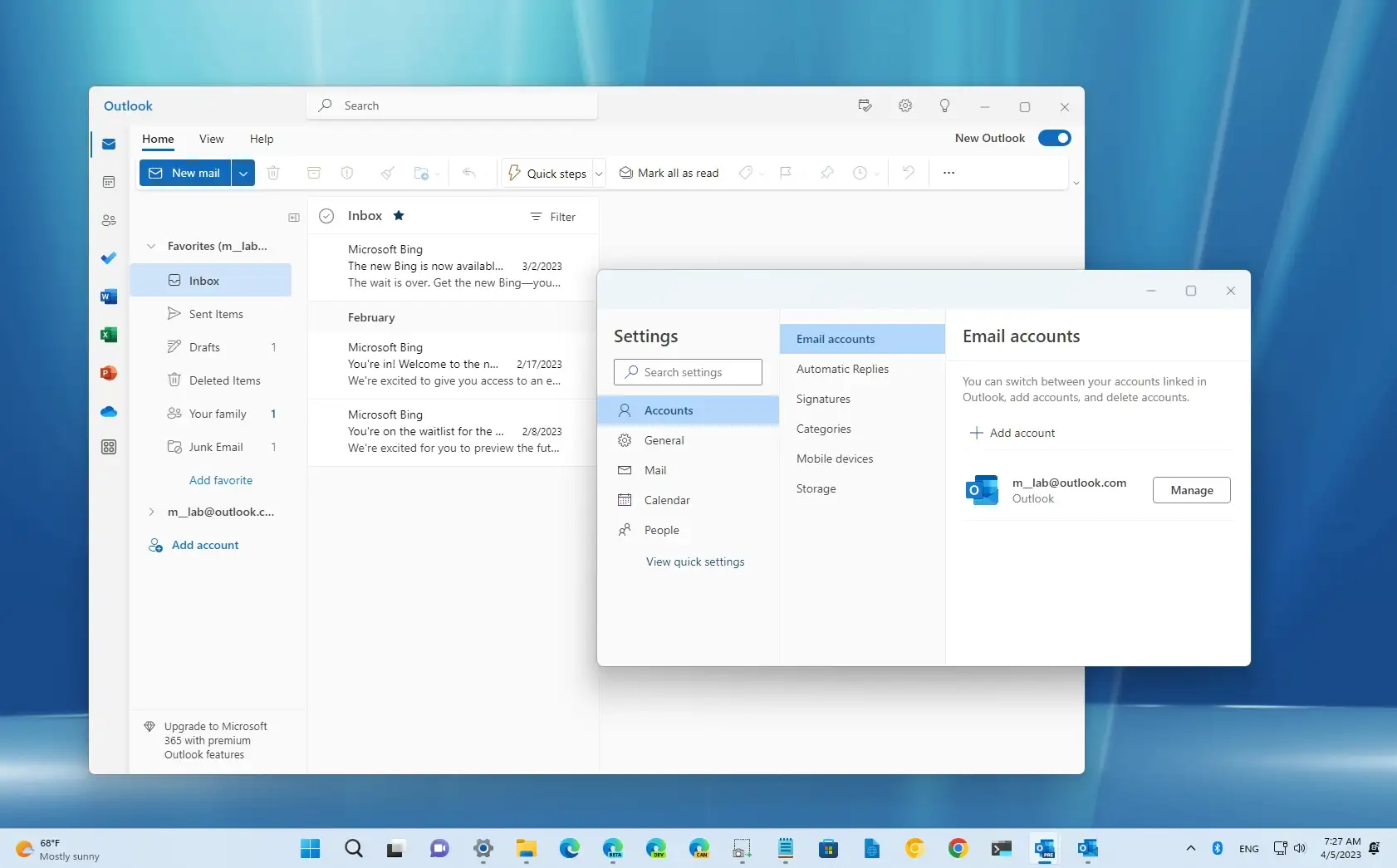Collapse the Favorites folder group
This screenshot has width=1397, height=868.
(151, 246)
